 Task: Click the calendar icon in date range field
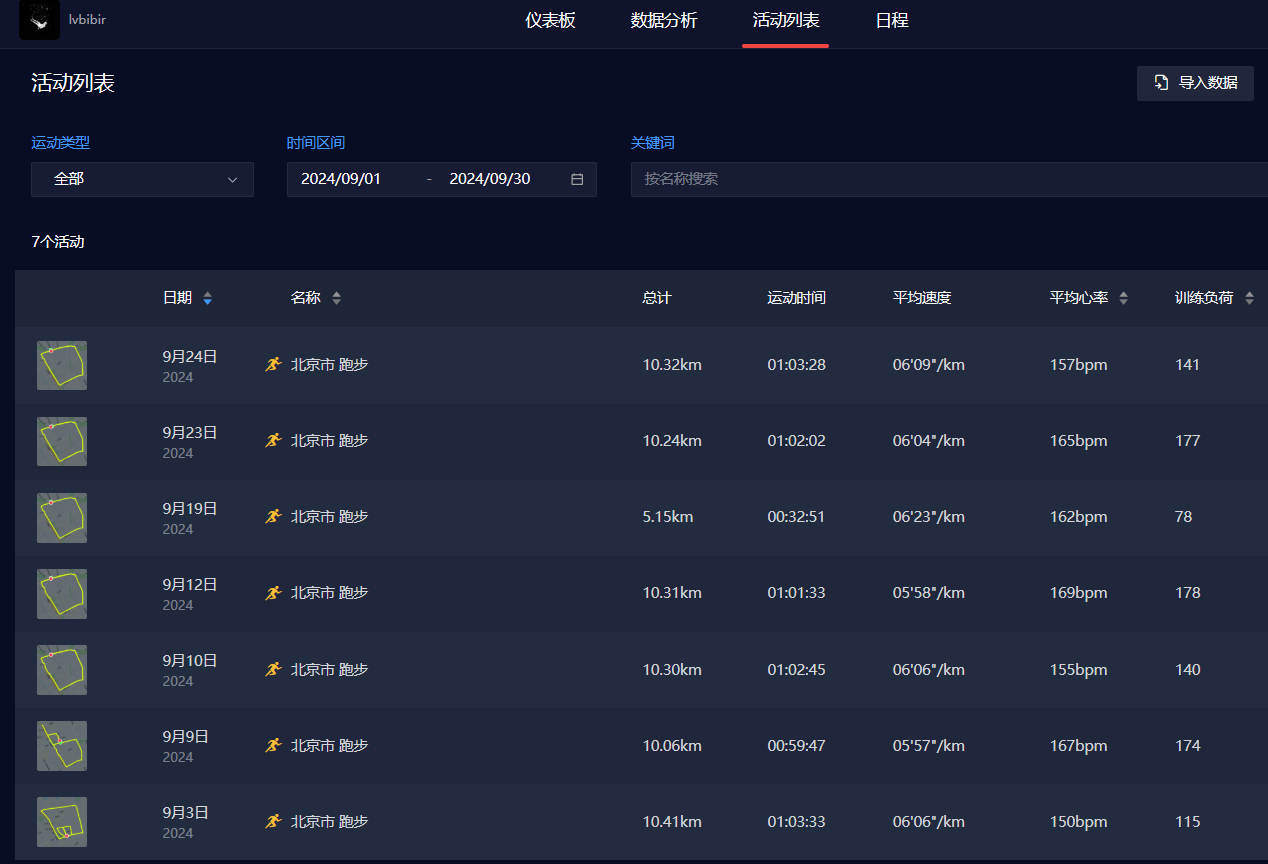[x=577, y=179]
